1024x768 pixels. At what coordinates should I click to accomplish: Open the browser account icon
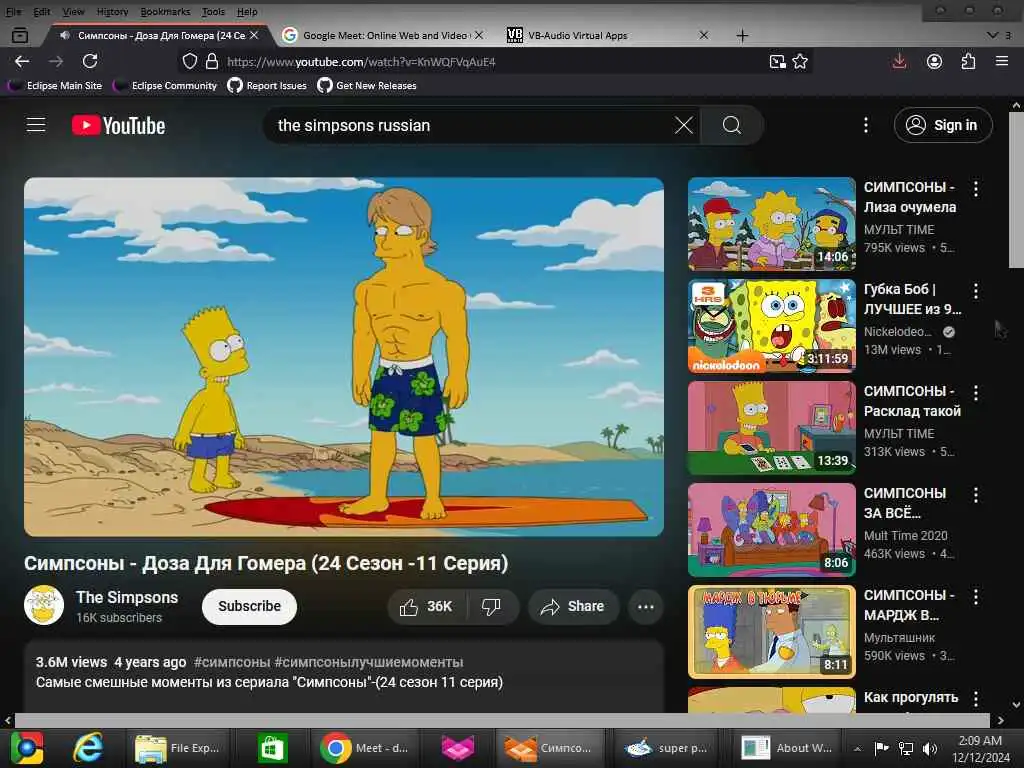click(x=935, y=61)
